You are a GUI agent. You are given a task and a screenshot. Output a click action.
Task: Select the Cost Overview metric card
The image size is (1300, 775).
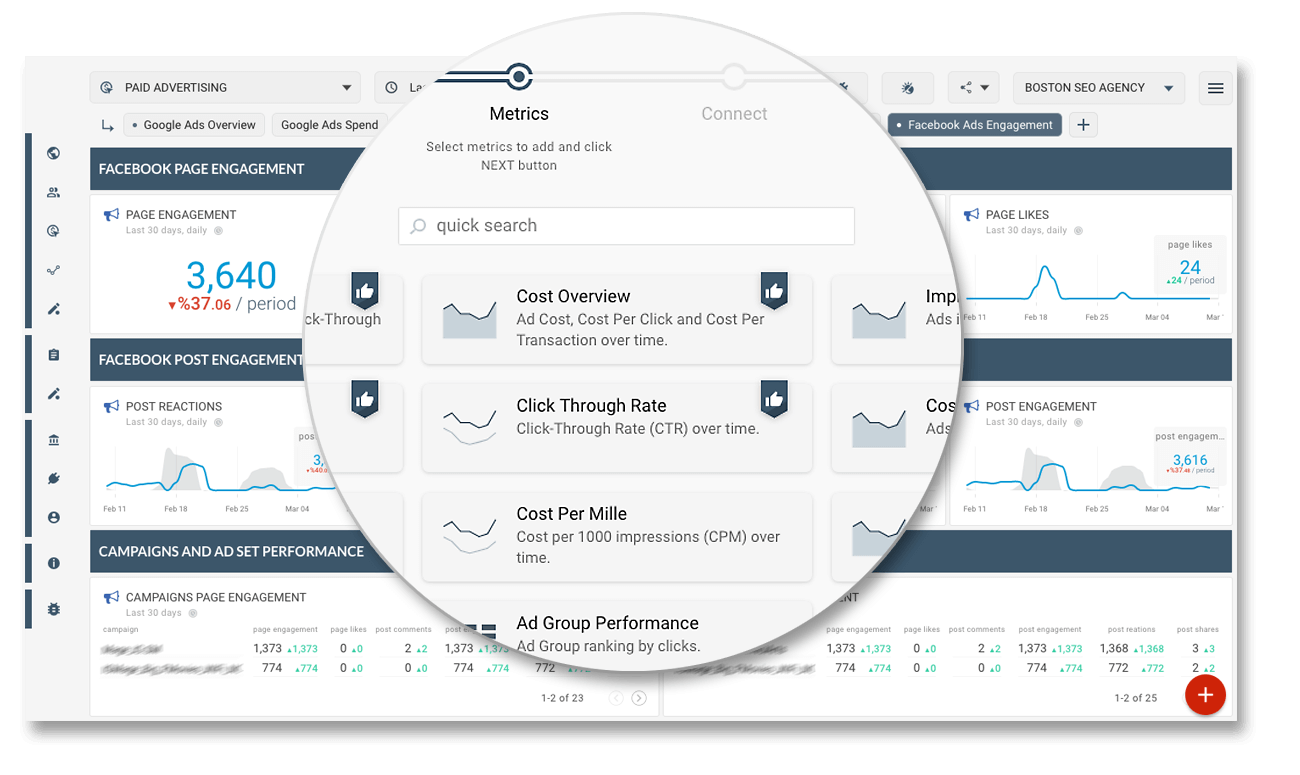617,319
